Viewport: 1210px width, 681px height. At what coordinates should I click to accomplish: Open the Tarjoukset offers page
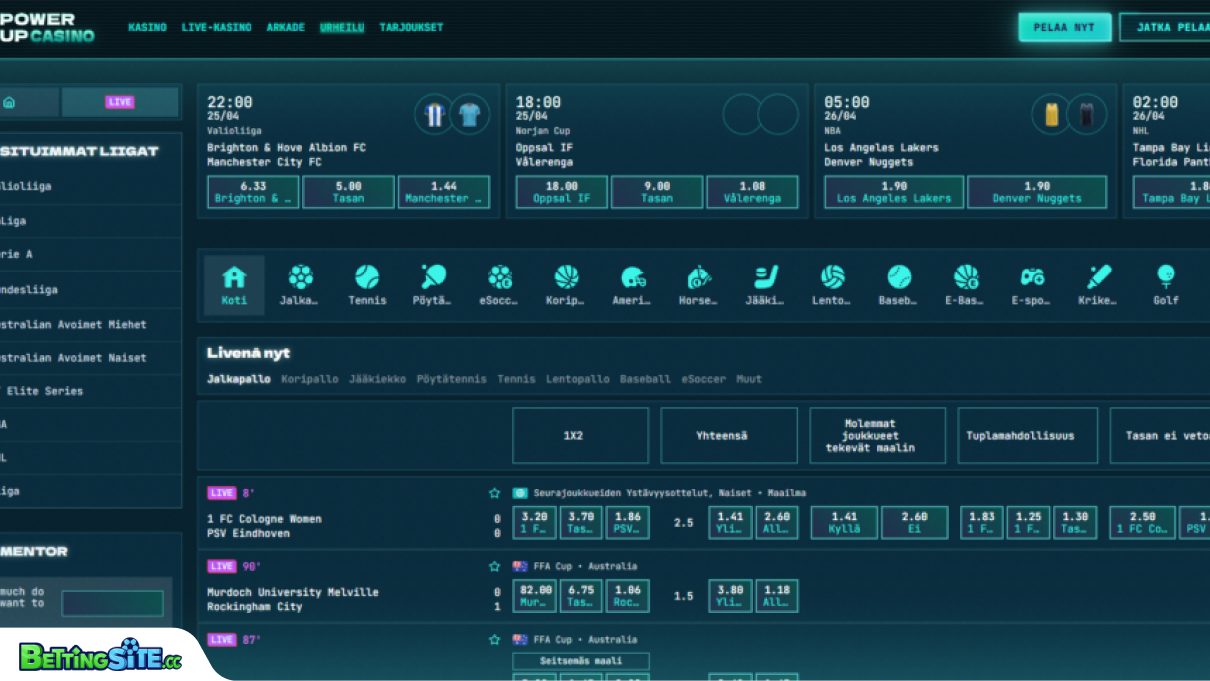pyautogui.click(x=411, y=27)
